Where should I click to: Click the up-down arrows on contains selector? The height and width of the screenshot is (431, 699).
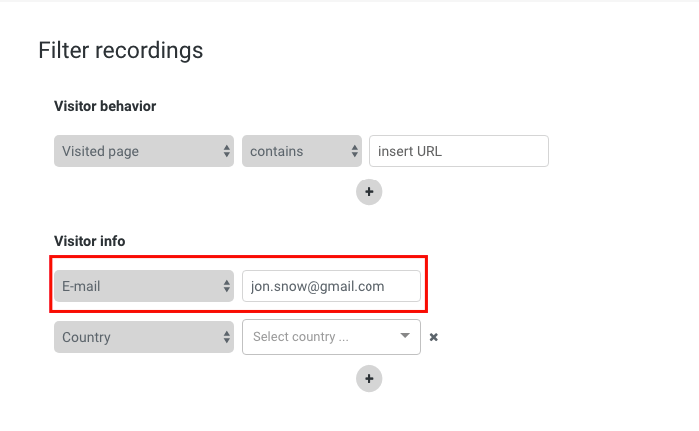click(x=354, y=151)
